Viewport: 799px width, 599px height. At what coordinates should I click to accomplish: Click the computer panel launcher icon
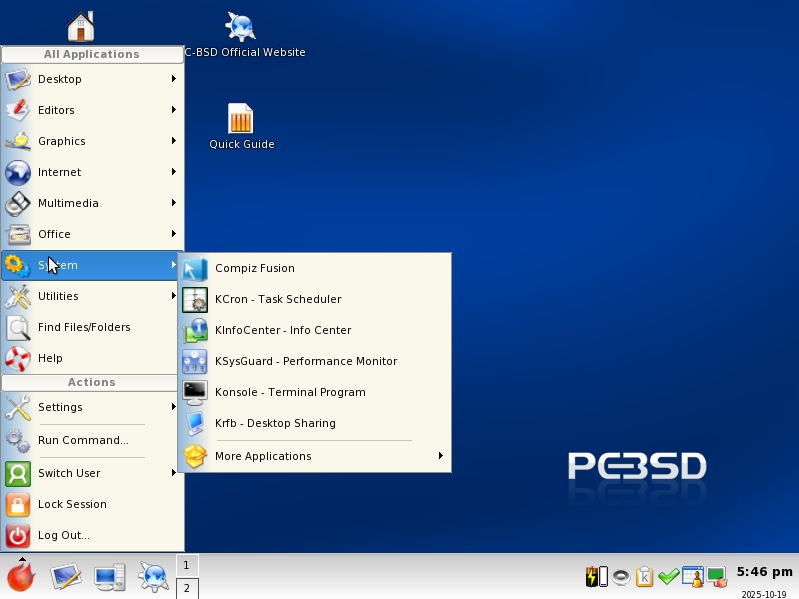pyautogui.click(x=110, y=577)
